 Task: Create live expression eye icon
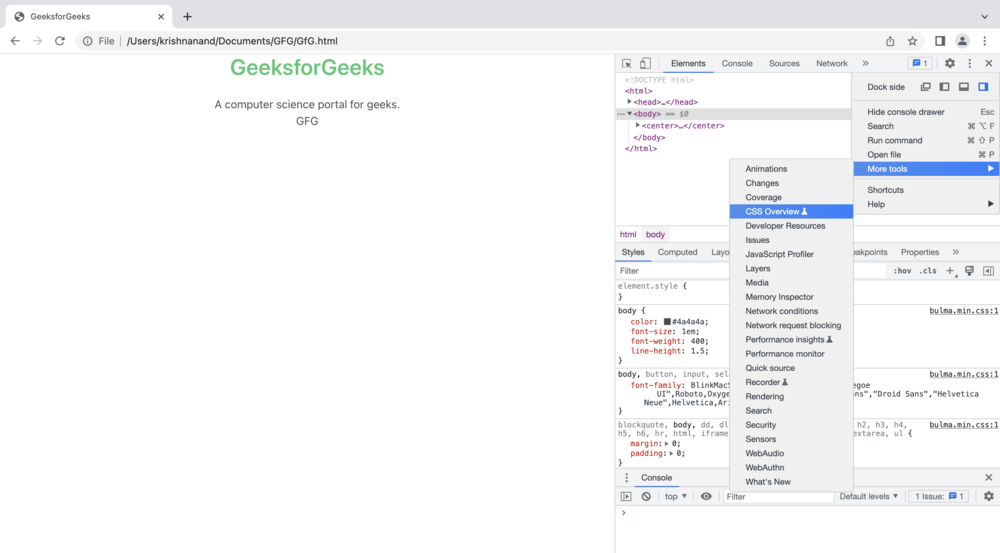(706, 496)
